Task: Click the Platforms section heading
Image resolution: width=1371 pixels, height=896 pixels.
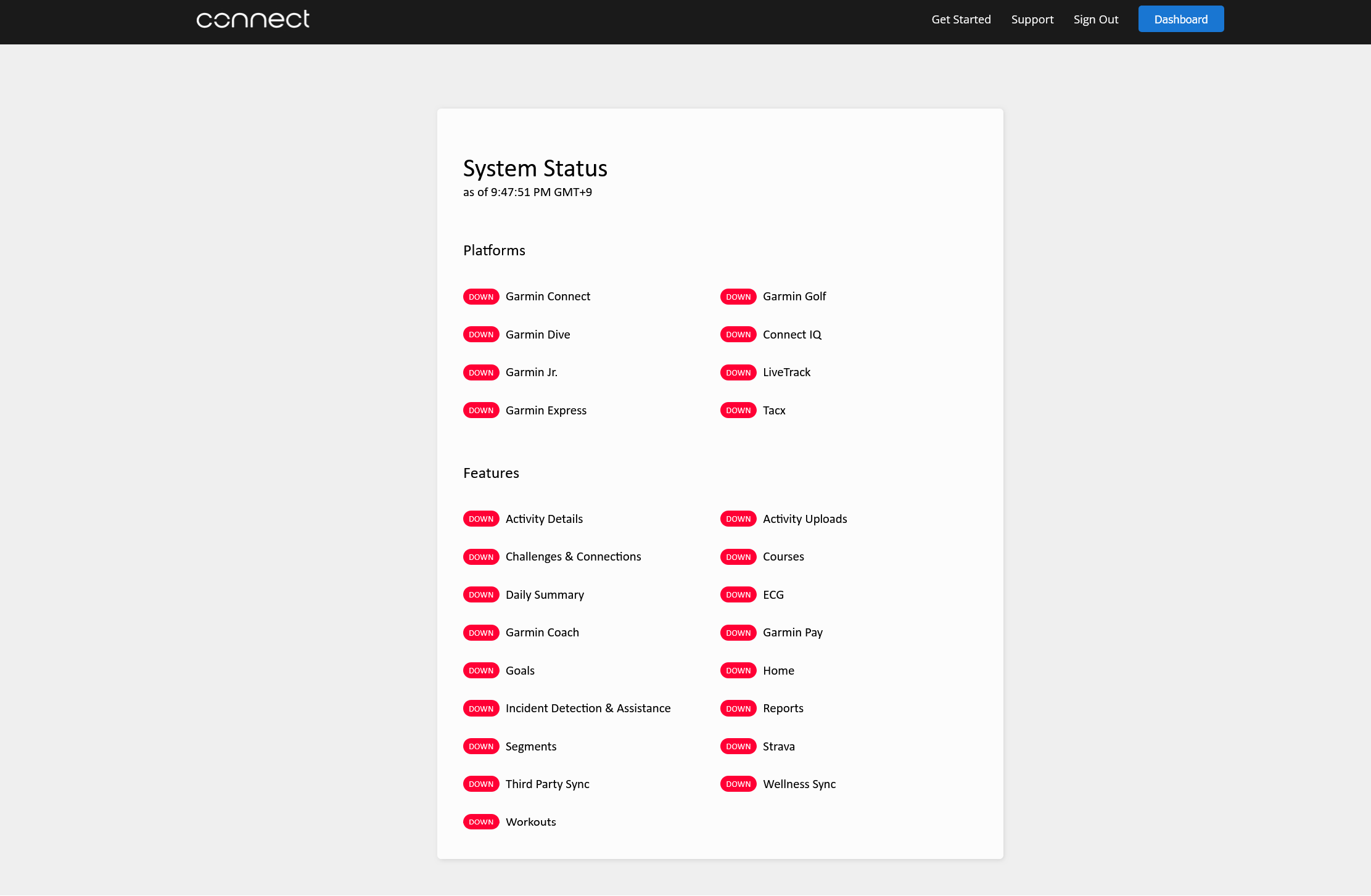Action: [x=494, y=250]
